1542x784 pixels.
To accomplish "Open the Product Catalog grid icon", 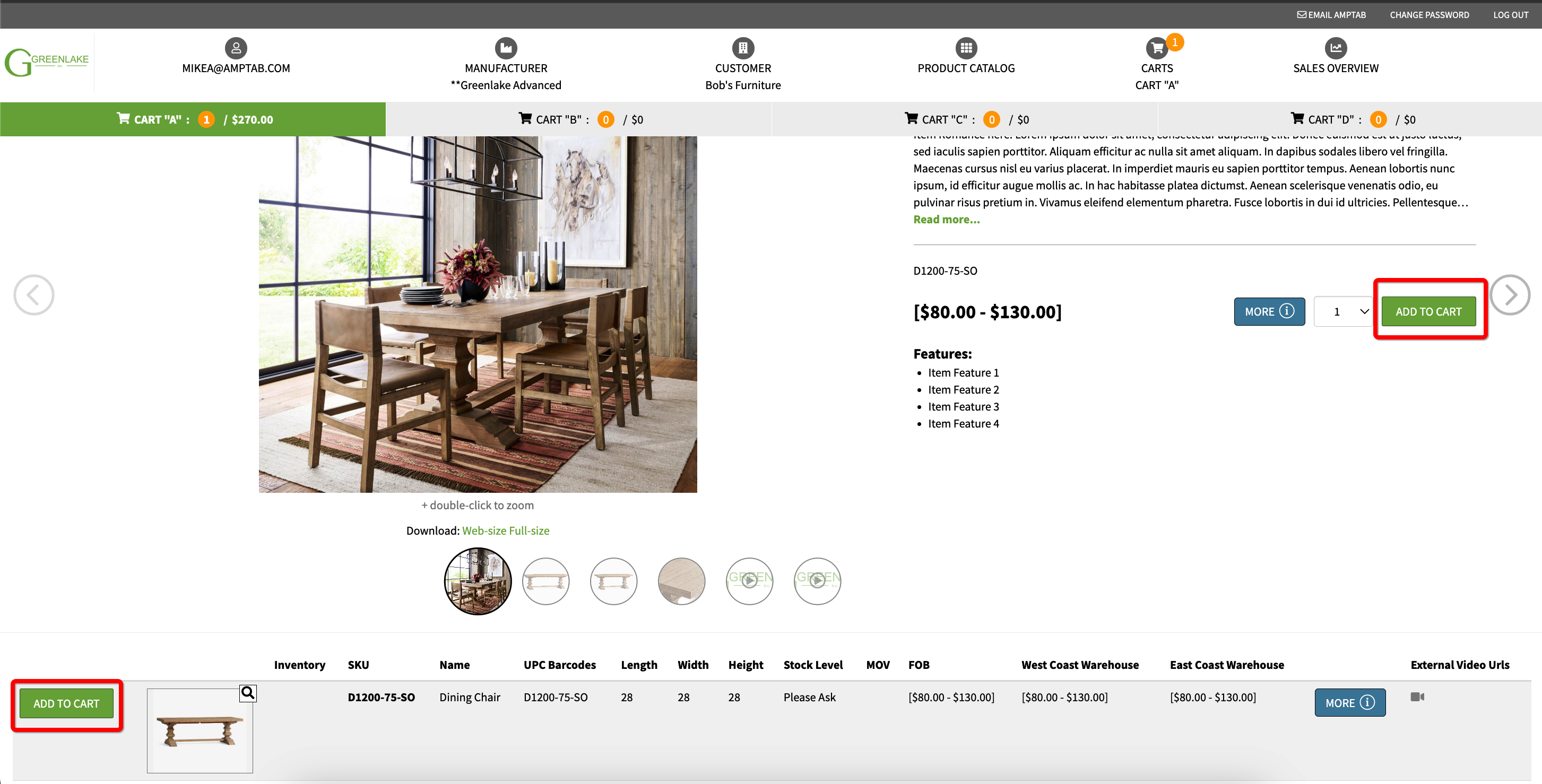I will (966, 48).
